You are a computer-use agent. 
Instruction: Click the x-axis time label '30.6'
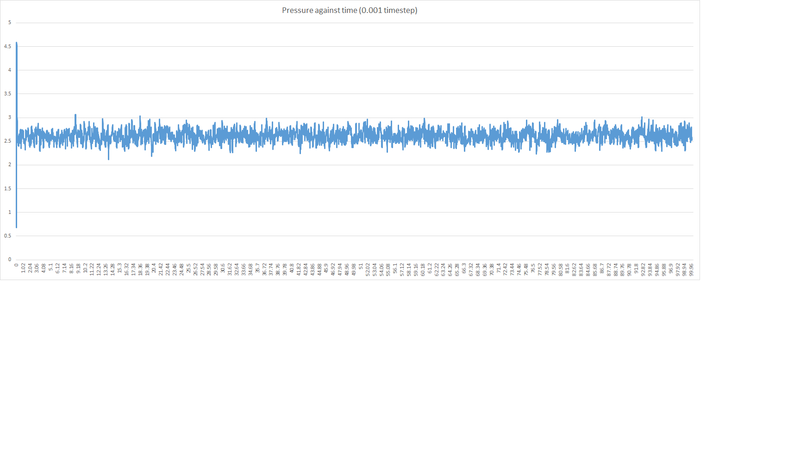pos(223,268)
